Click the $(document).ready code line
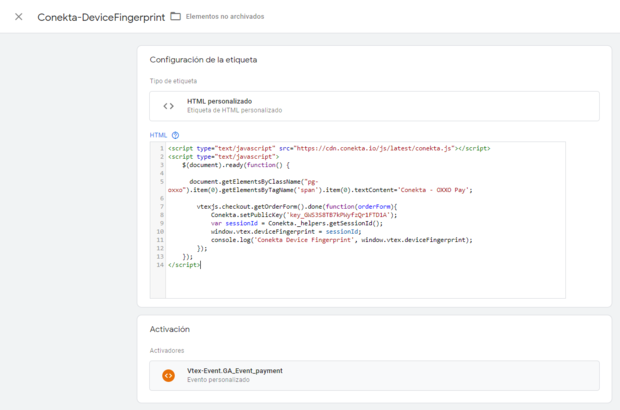The height and width of the screenshot is (410, 620). coord(236,165)
